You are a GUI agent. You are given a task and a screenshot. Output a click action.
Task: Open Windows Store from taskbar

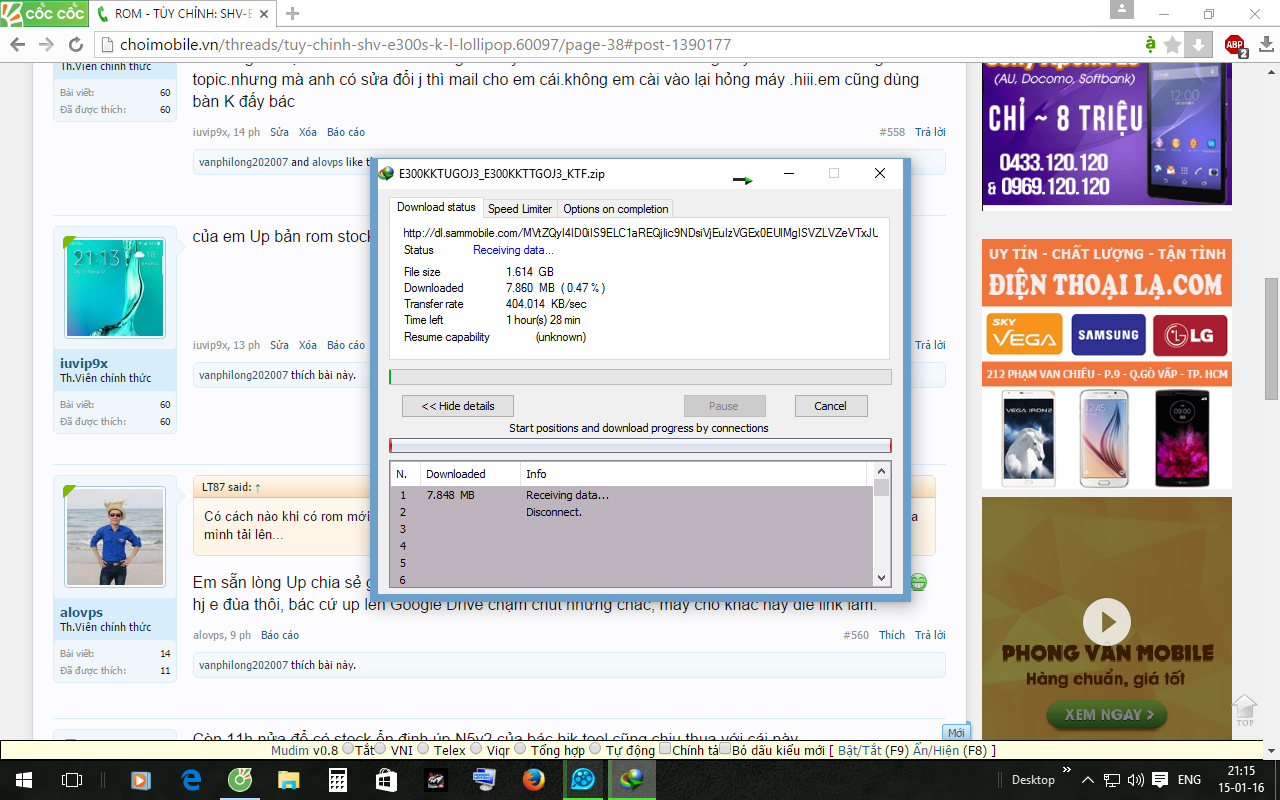[386, 780]
